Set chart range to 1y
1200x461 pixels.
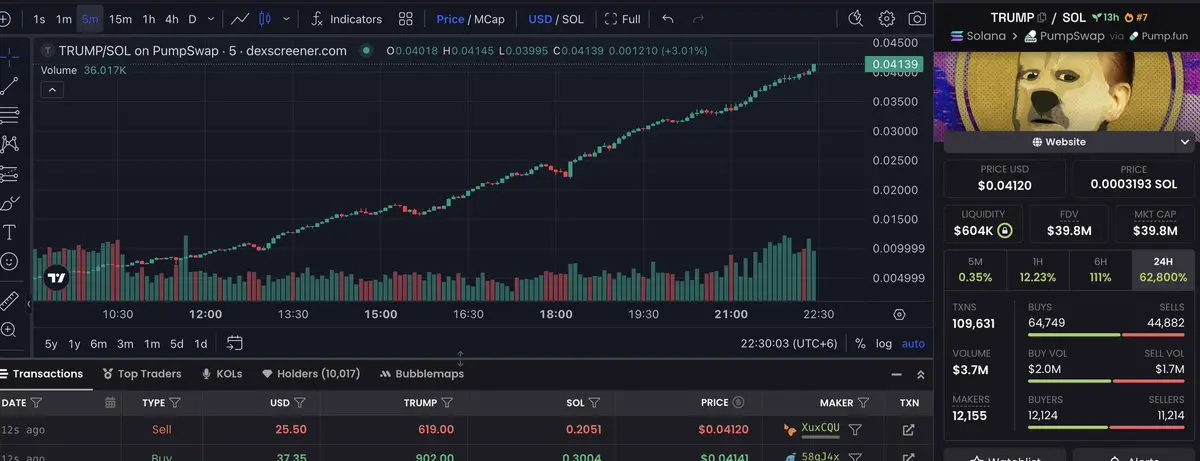74,343
